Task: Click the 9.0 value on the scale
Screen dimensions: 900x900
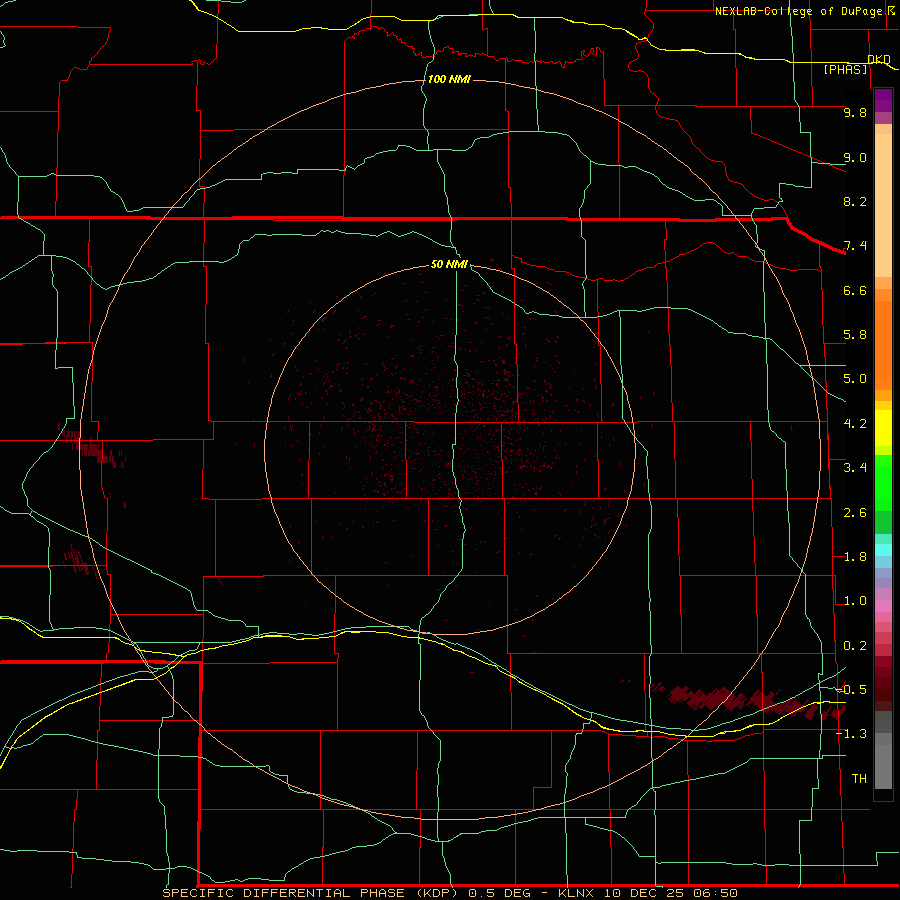Action: pyautogui.click(x=855, y=157)
